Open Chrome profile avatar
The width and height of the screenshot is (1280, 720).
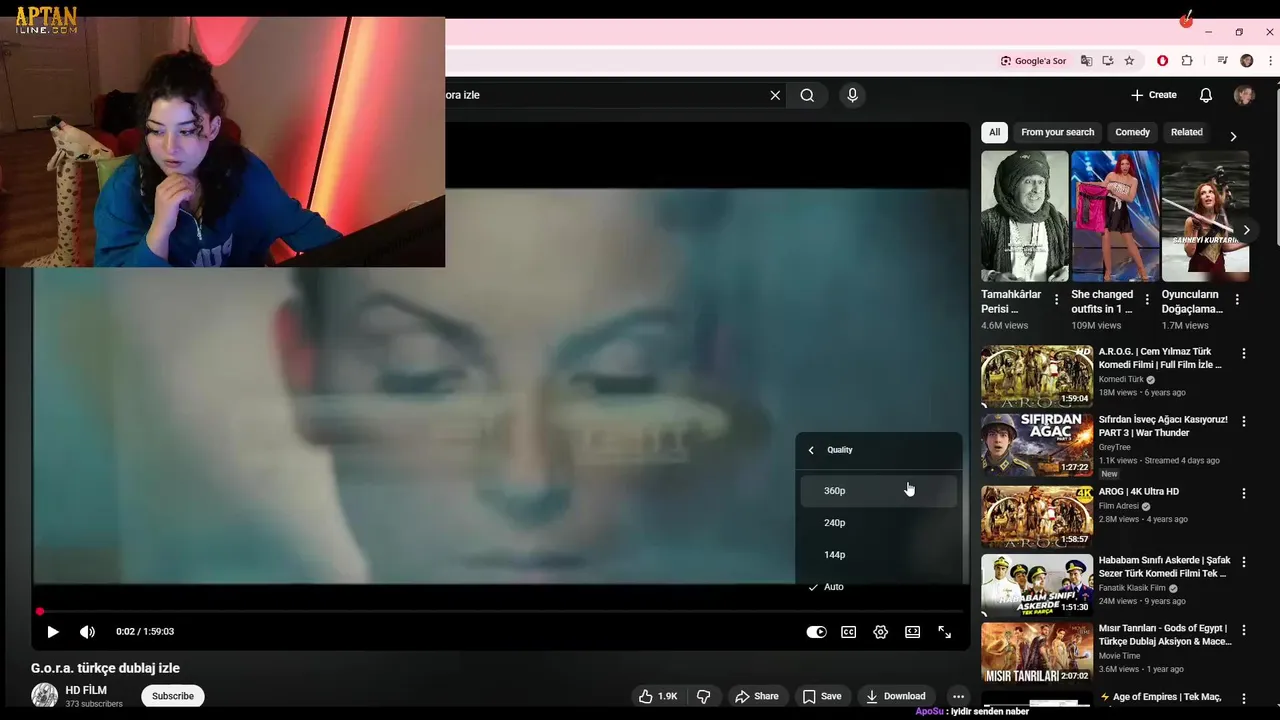click(x=1246, y=61)
